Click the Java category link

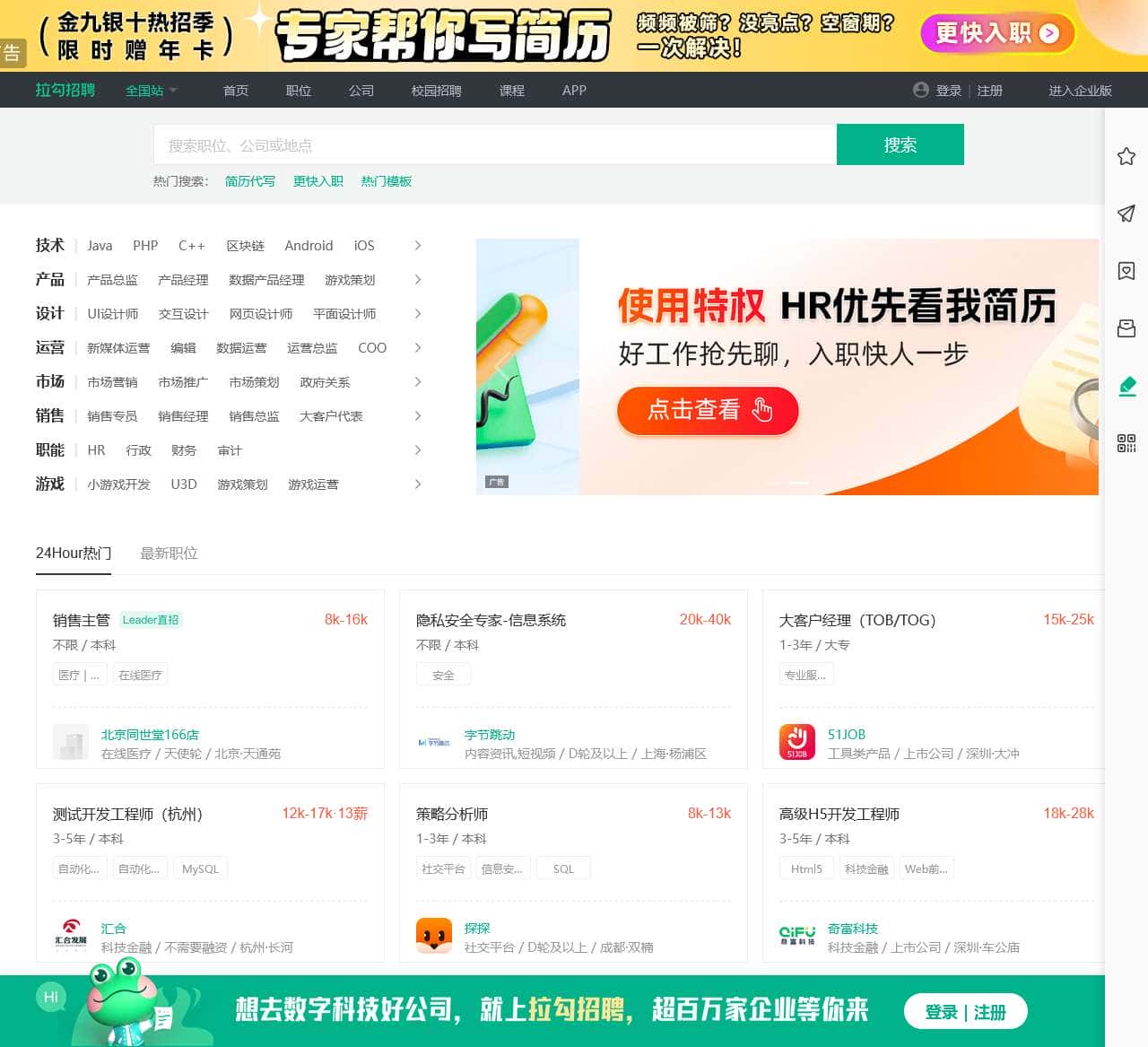pos(100,246)
